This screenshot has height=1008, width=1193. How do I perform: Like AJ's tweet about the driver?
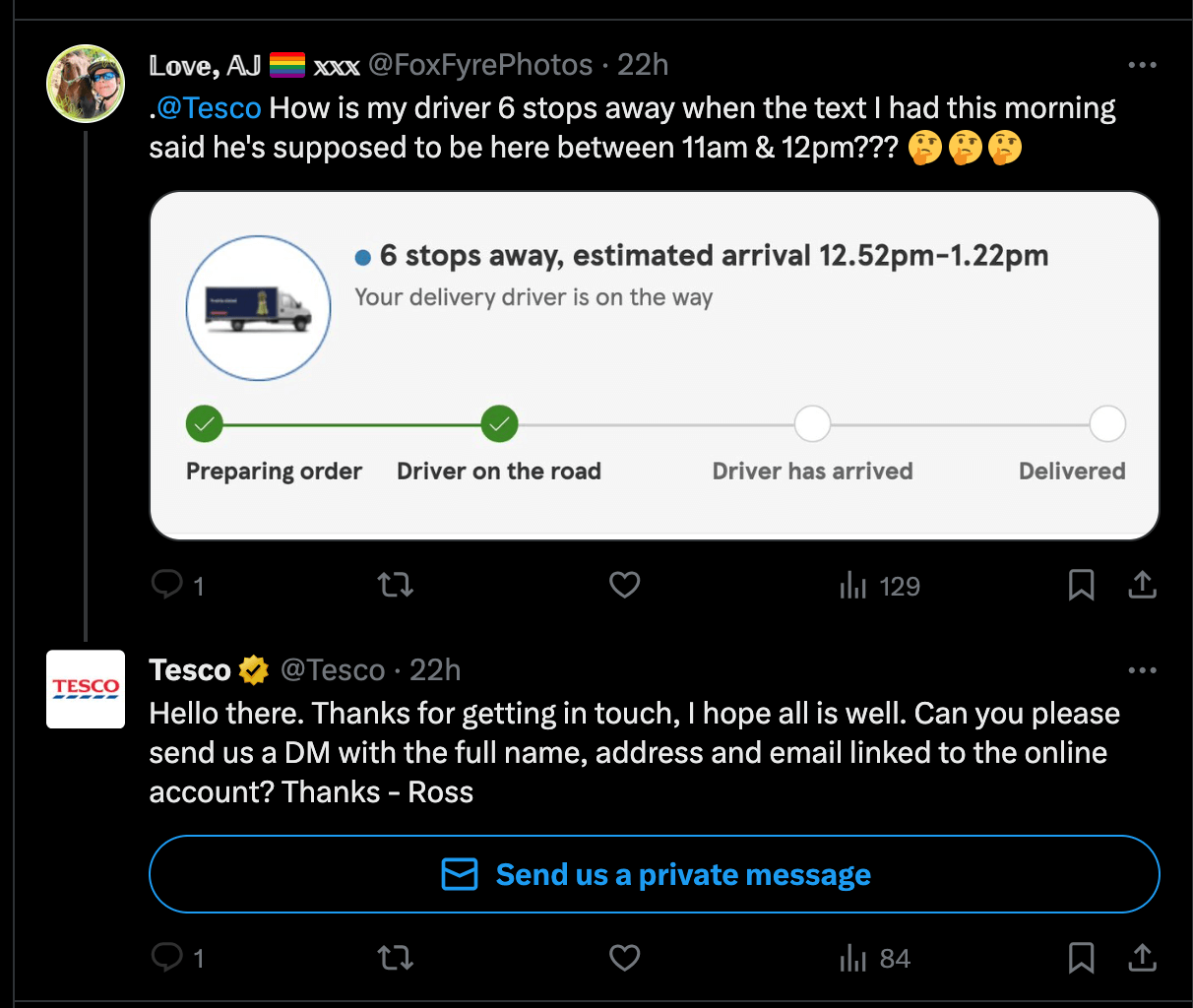[624, 585]
